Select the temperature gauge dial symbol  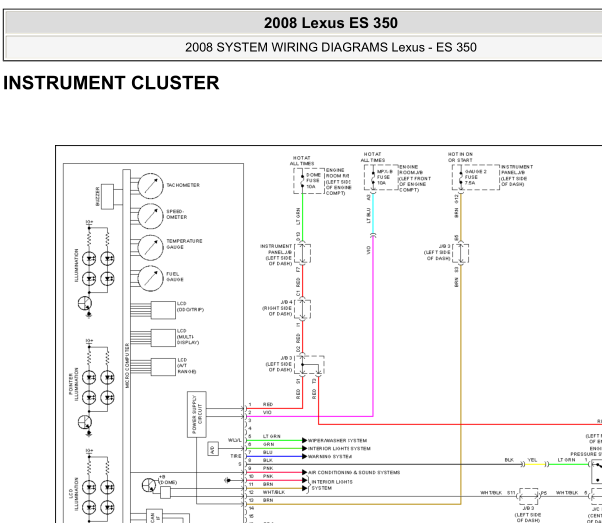150,247
